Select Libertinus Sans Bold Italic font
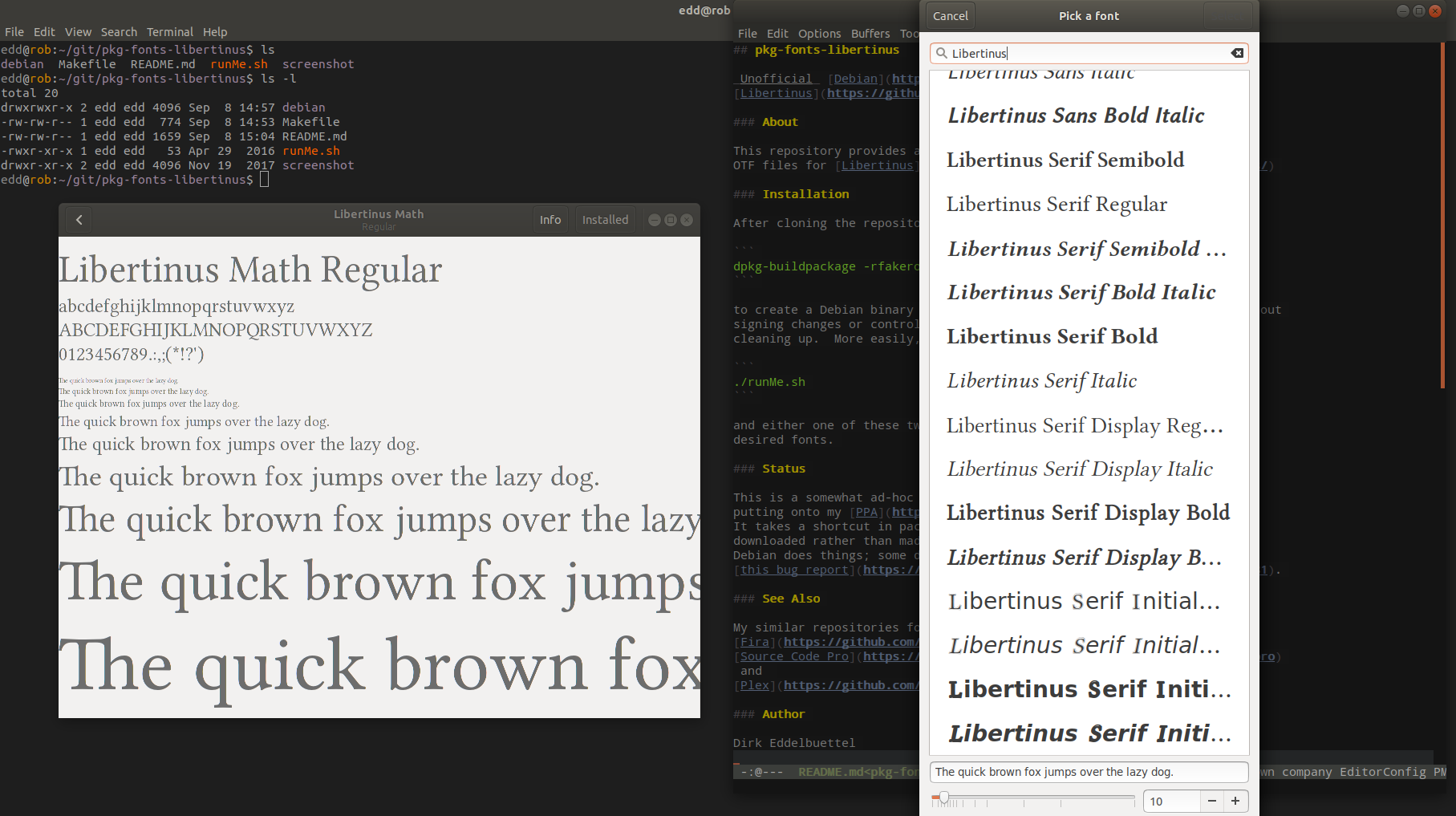 tap(1089, 116)
